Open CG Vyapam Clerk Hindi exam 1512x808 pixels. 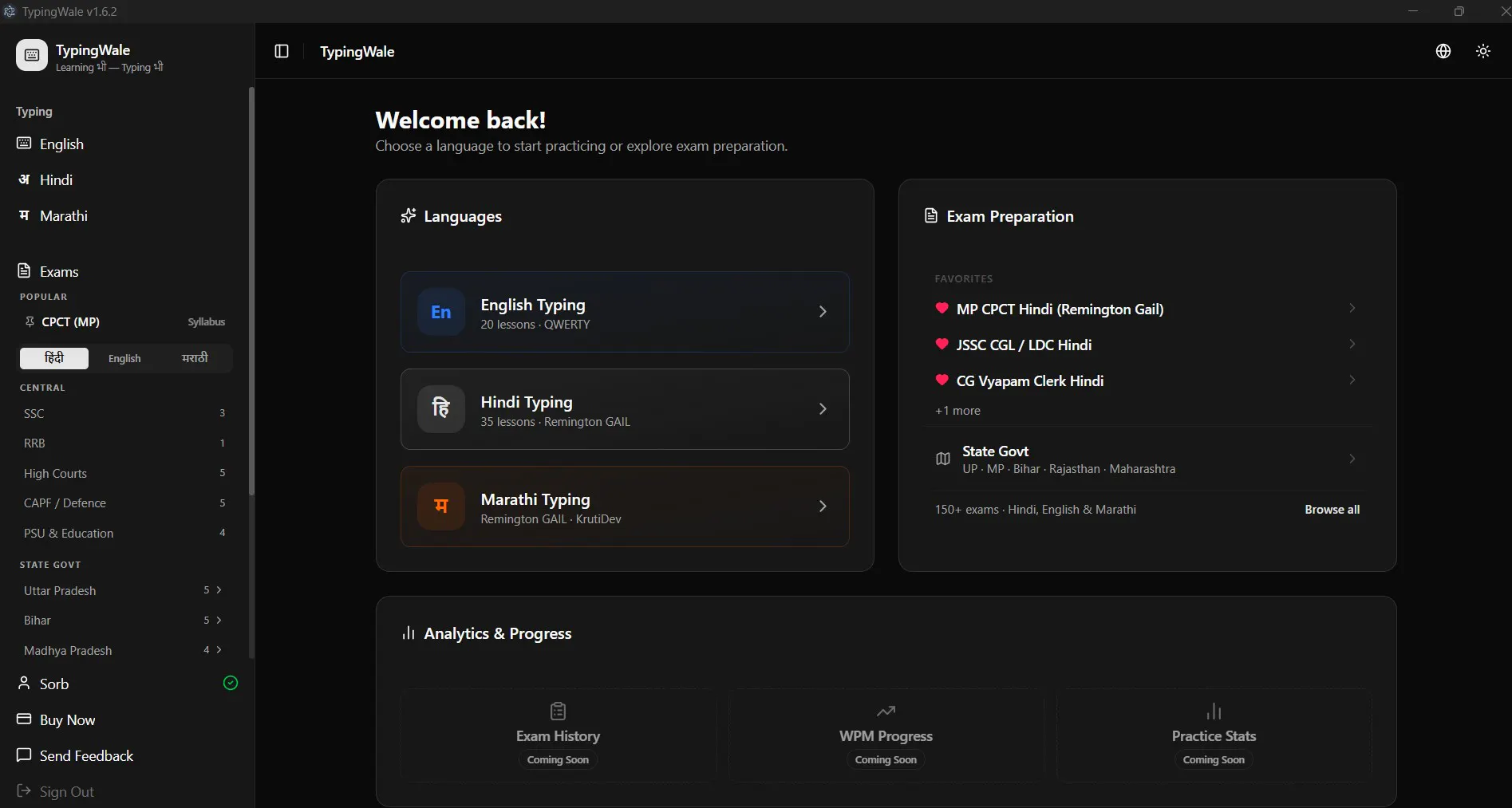pyautogui.click(x=1030, y=380)
